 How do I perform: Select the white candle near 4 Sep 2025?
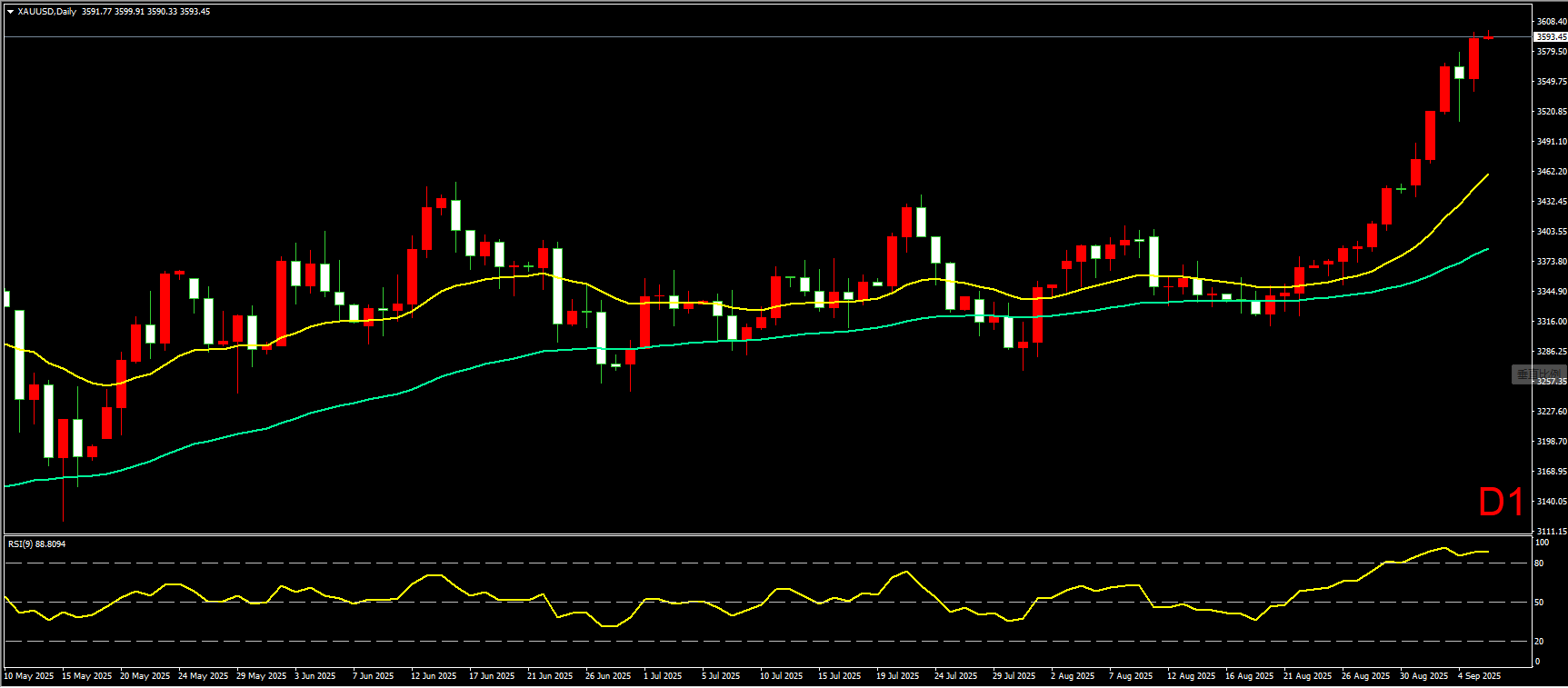[x=1459, y=73]
